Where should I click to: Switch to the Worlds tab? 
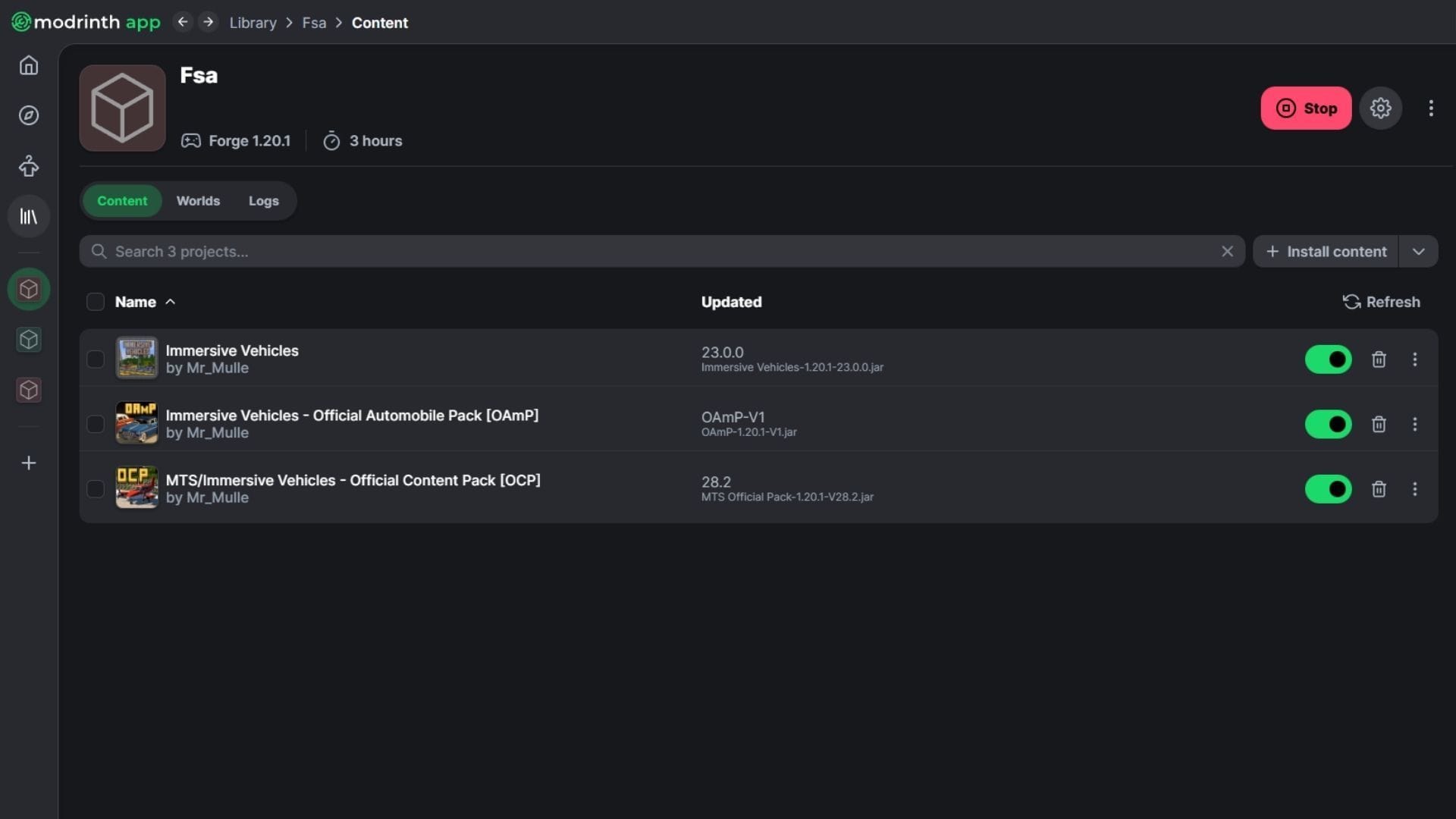tap(198, 201)
